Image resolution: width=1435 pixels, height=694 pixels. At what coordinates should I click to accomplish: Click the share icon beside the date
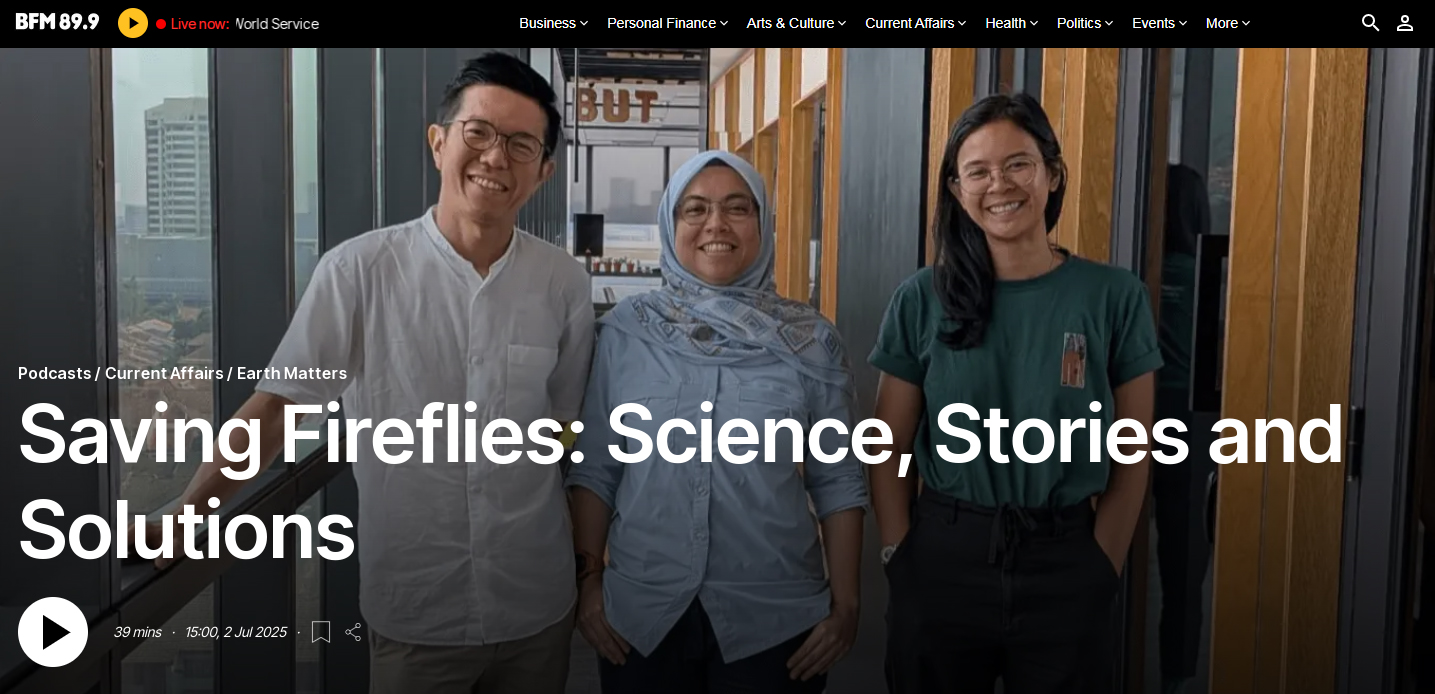(353, 632)
